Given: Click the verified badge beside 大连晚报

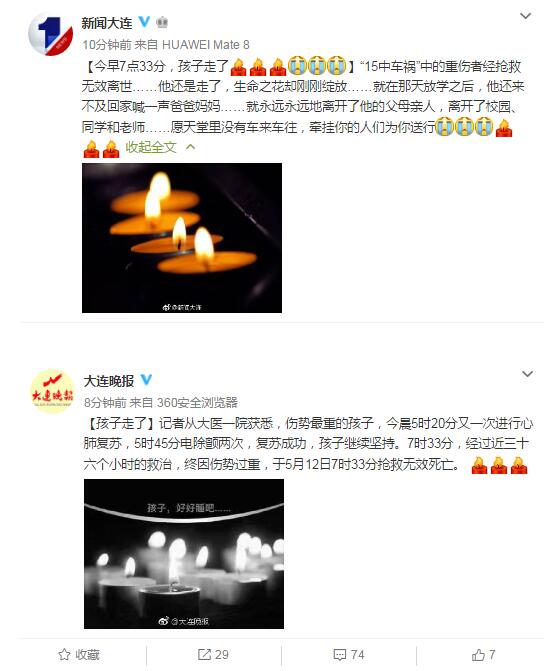Looking at the screenshot, I should 146,380.
